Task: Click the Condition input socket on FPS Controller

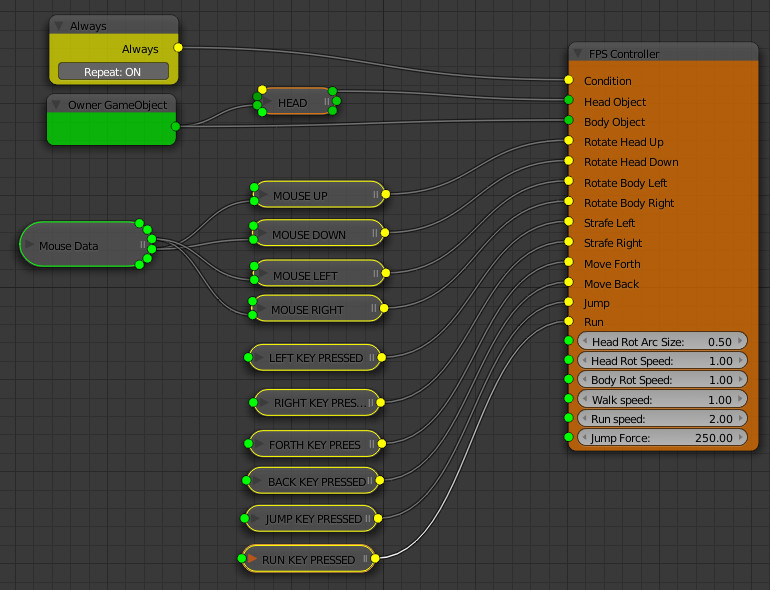Action: pos(568,80)
